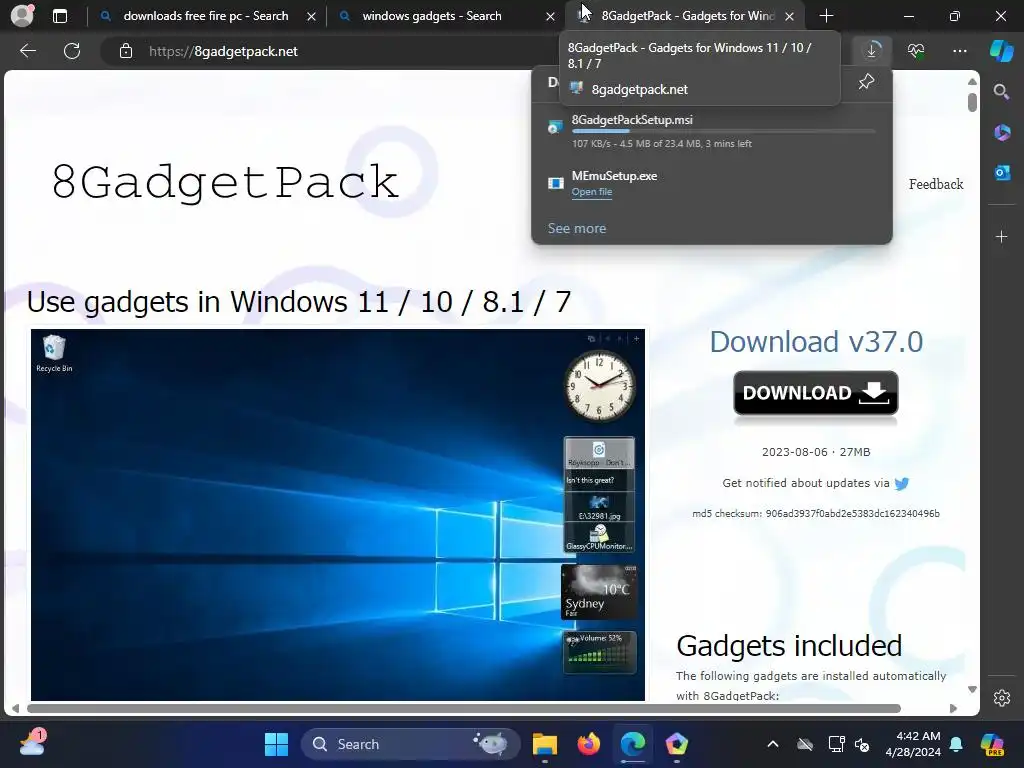Open Outlook in the sidebar
1024x768 pixels.
[x=1002, y=172]
